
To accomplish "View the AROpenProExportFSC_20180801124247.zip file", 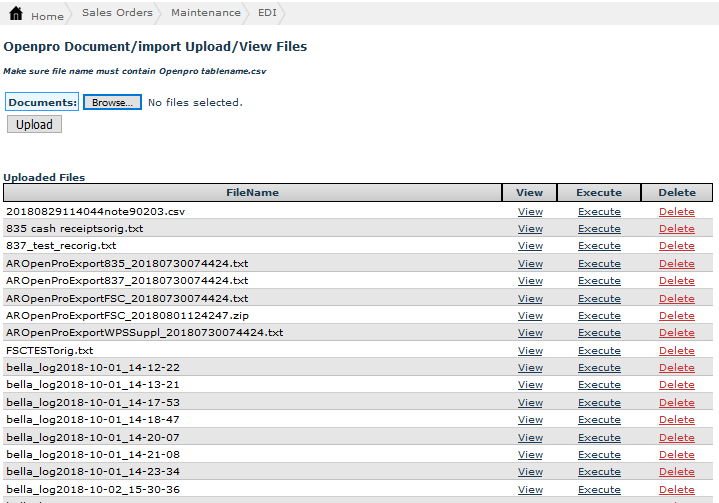I will pyautogui.click(x=530, y=315).
